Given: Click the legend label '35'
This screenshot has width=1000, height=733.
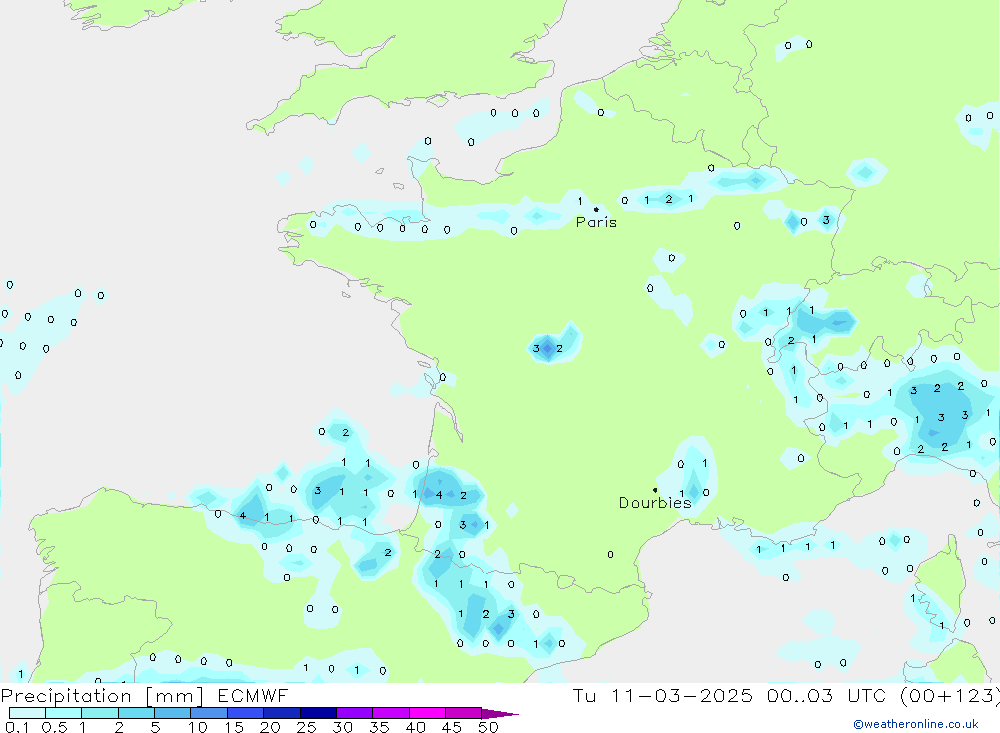Looking at the screenshot, I should [379, 727].
